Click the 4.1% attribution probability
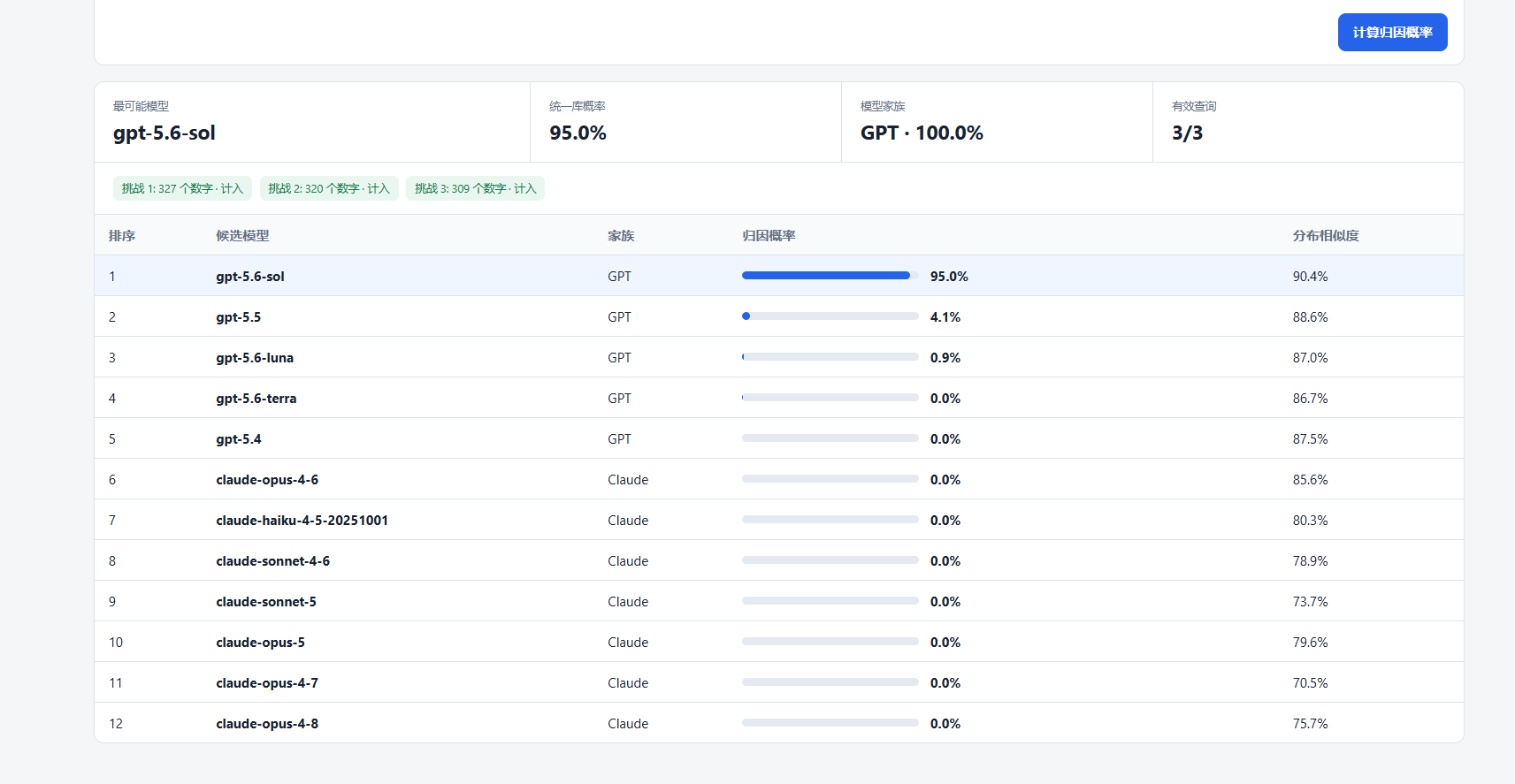The width and height of the screenshot is (1515, 784). (x=945, y=317)
